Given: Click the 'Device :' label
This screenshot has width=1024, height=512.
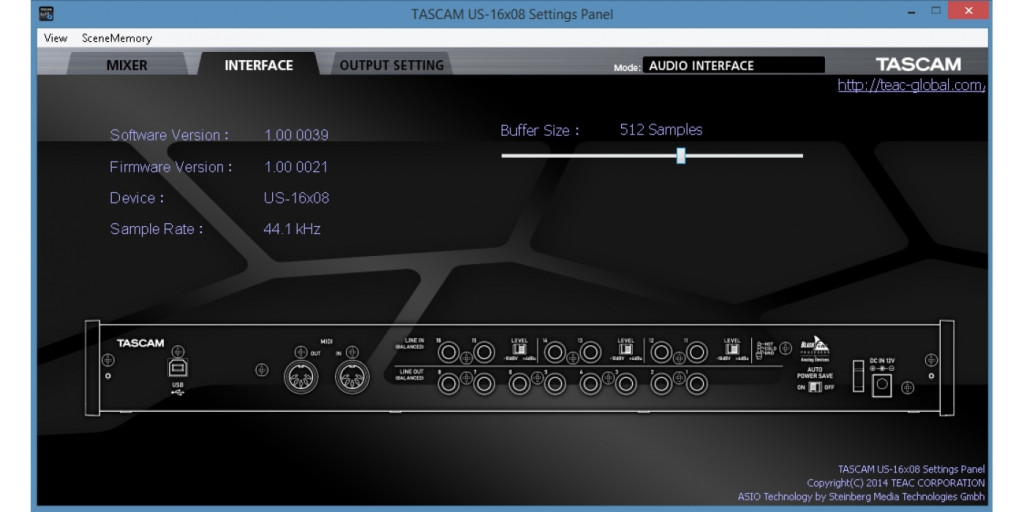Looking at the screenshot, I should coord(136,198).
